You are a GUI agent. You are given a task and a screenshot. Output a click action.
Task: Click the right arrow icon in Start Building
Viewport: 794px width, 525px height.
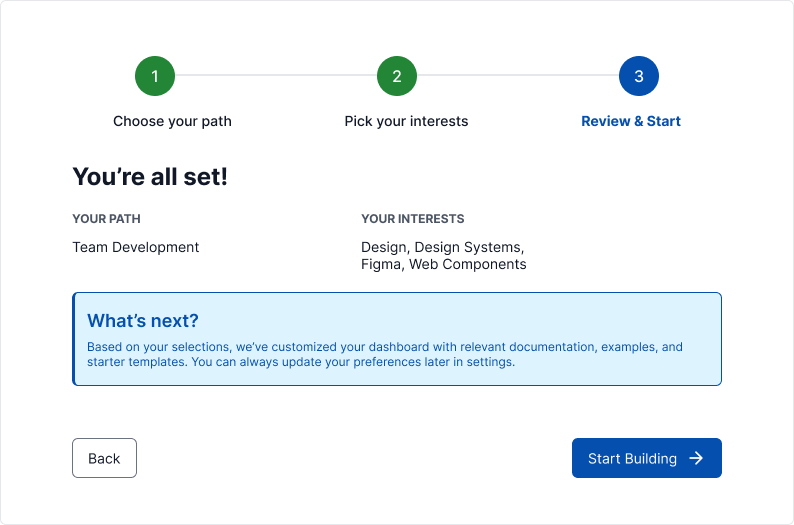[x=697, y=458]
